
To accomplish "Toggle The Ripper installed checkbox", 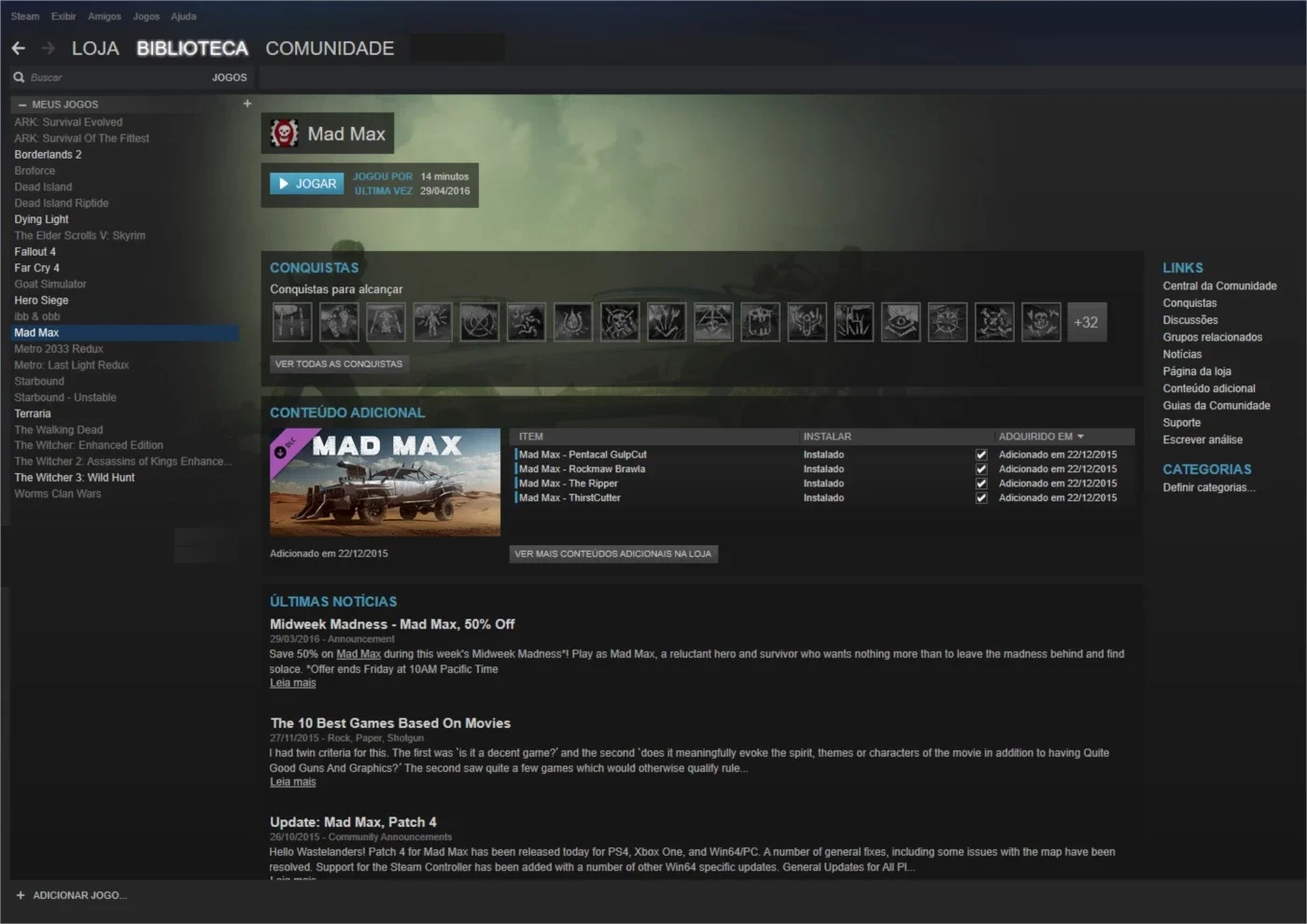I will click(981, 483).
